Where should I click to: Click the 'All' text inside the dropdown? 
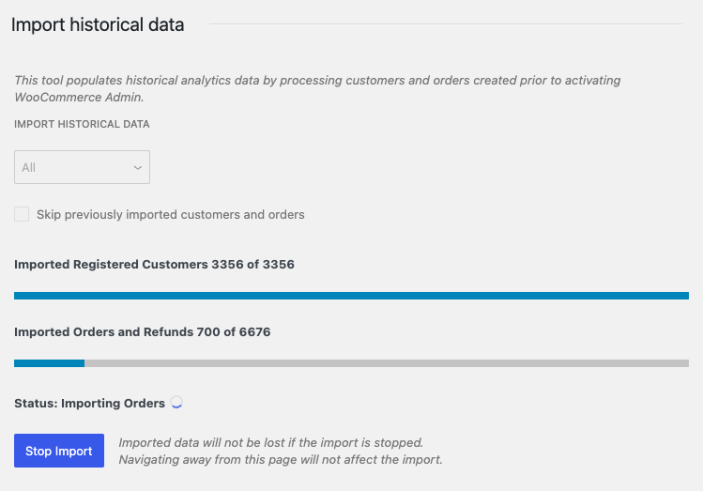click(29, 168)
